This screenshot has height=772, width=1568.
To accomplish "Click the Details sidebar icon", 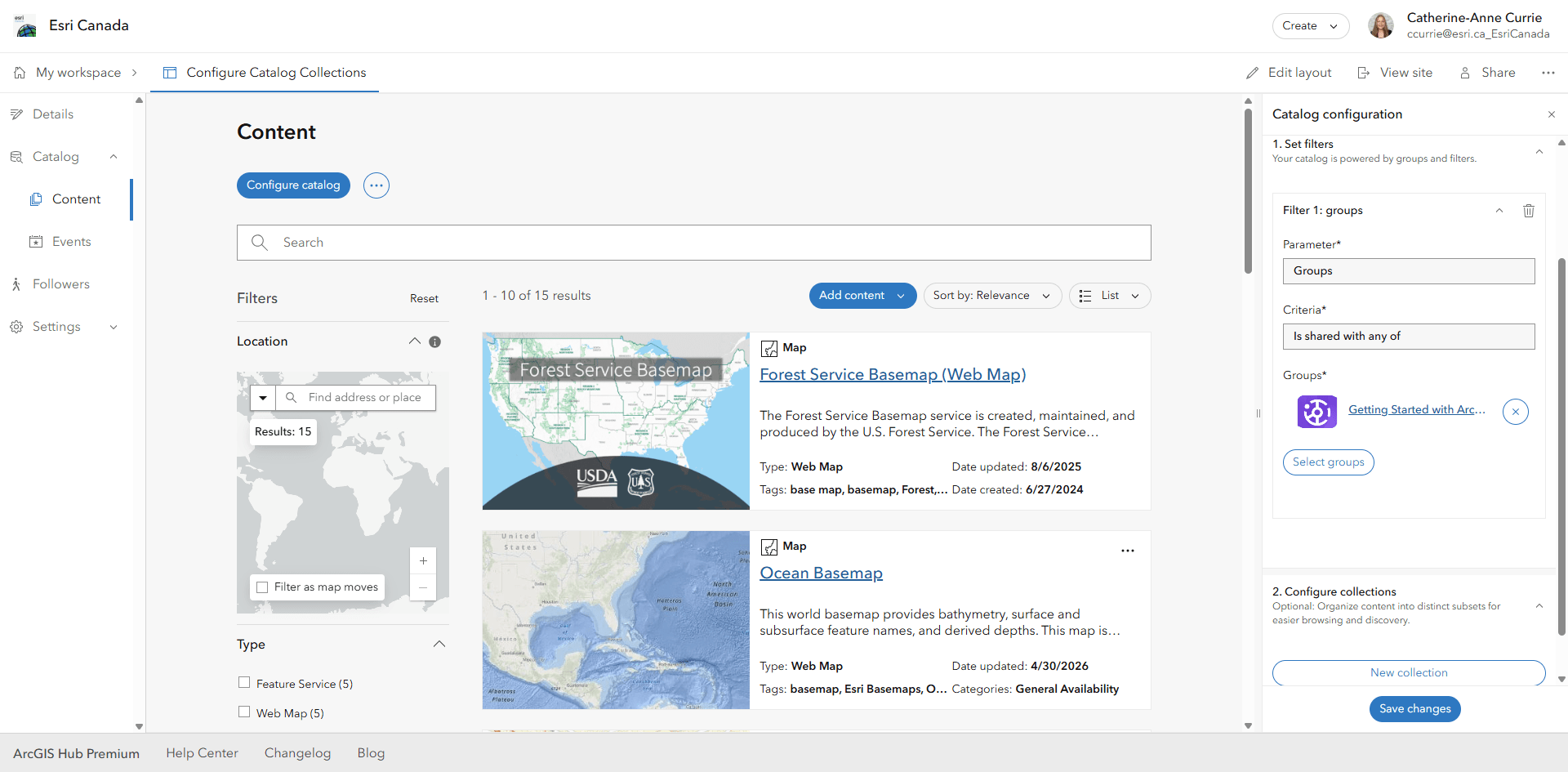I will point(16,114).
